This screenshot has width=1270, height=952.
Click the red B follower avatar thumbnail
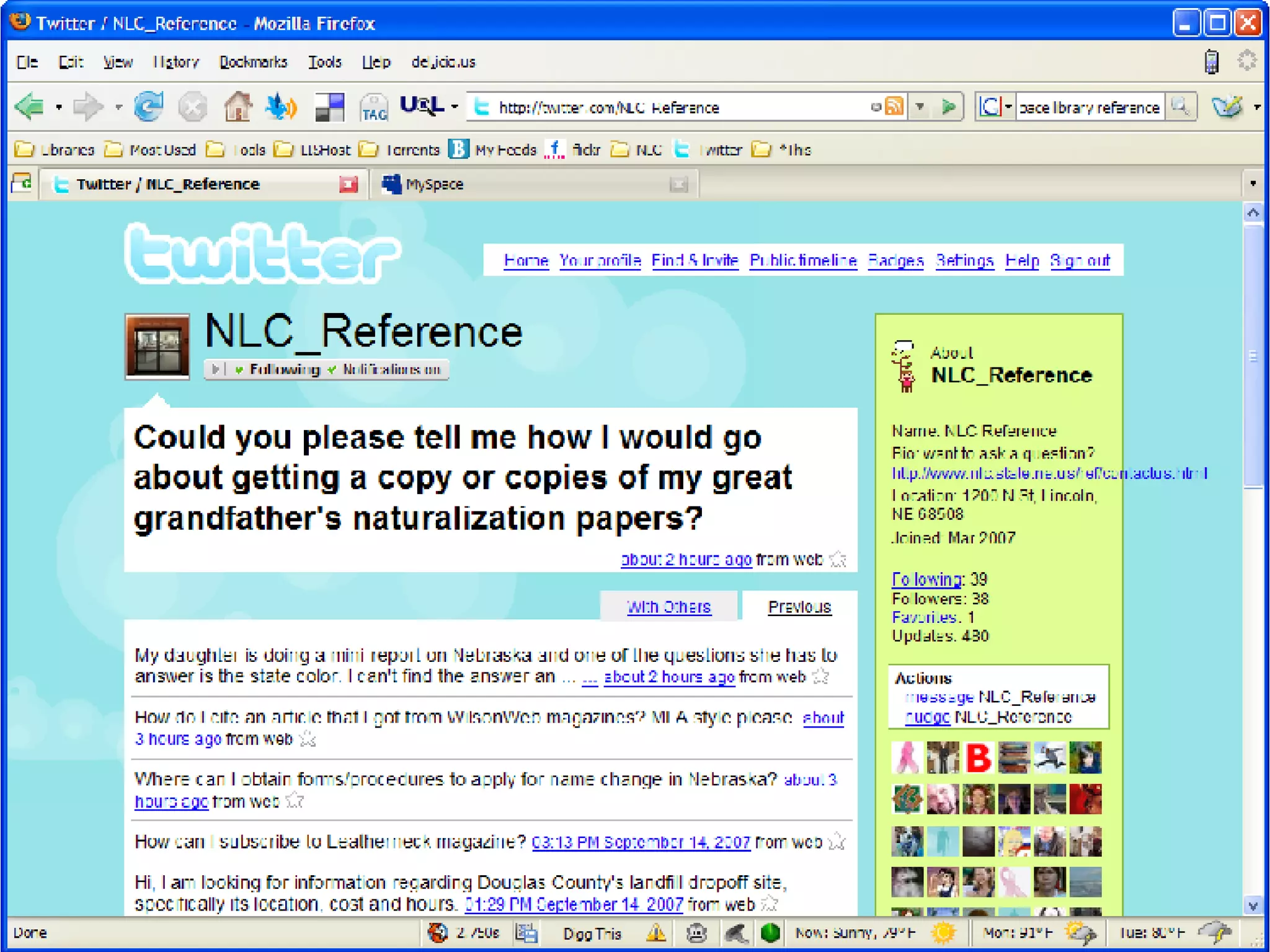click(979, 757)
